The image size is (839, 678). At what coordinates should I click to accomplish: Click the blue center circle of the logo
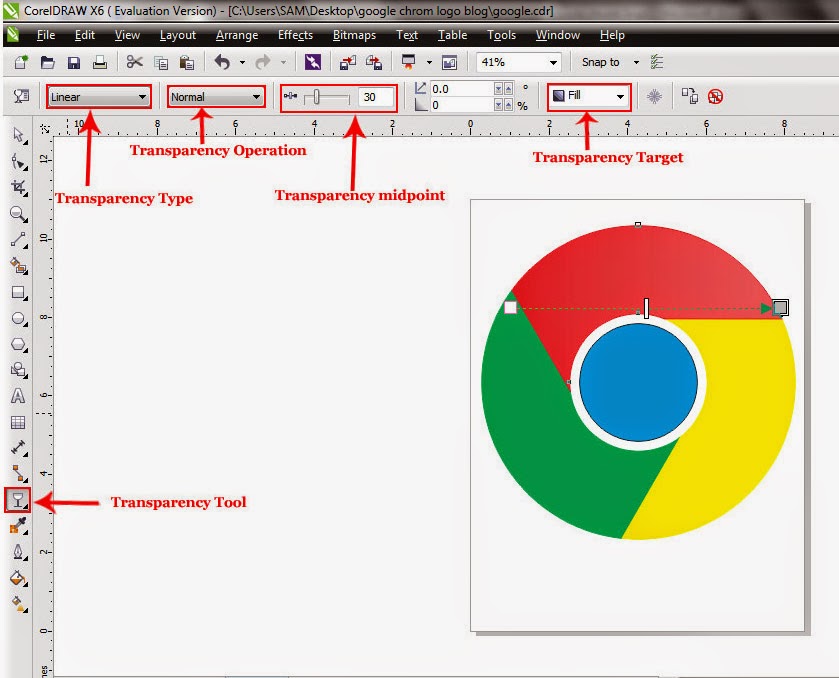pyautogui.click(x=638, y=383)
